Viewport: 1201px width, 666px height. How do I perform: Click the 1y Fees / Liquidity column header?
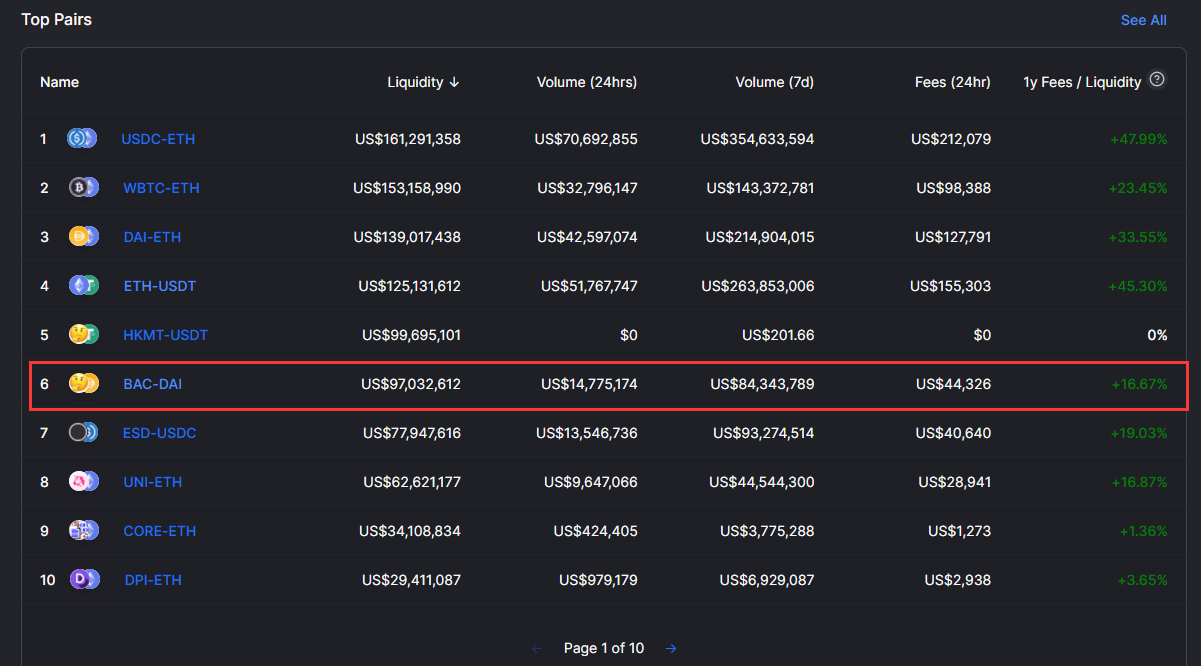click(x=1081, y=82)
